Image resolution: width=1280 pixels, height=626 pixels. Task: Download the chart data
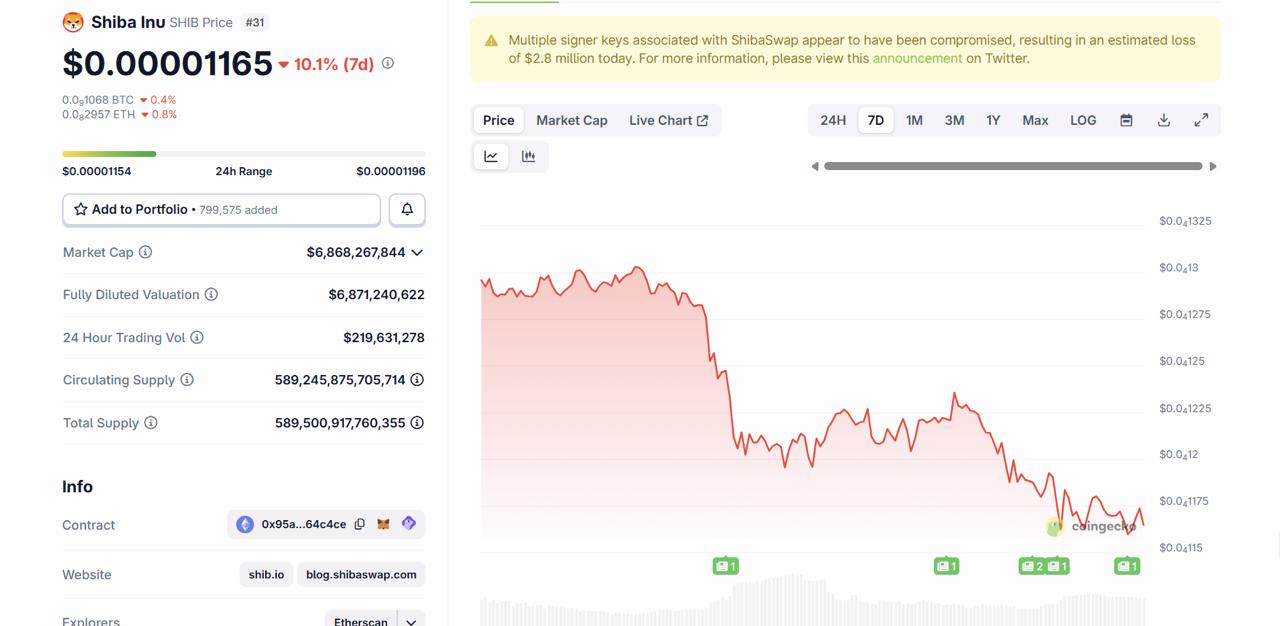click(x=1164, y=120)
